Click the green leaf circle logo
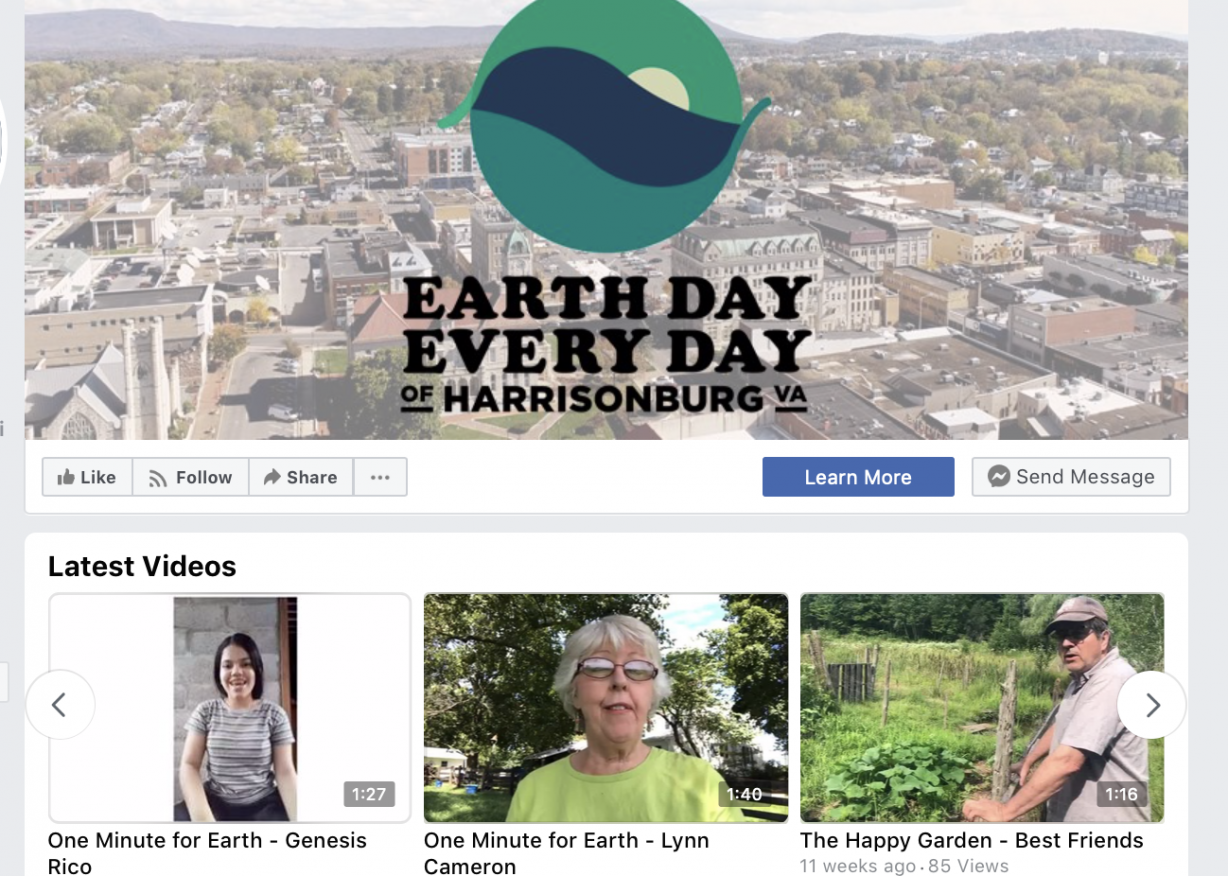This screenshot has height=876, width=1228. [x=605, y=125]
